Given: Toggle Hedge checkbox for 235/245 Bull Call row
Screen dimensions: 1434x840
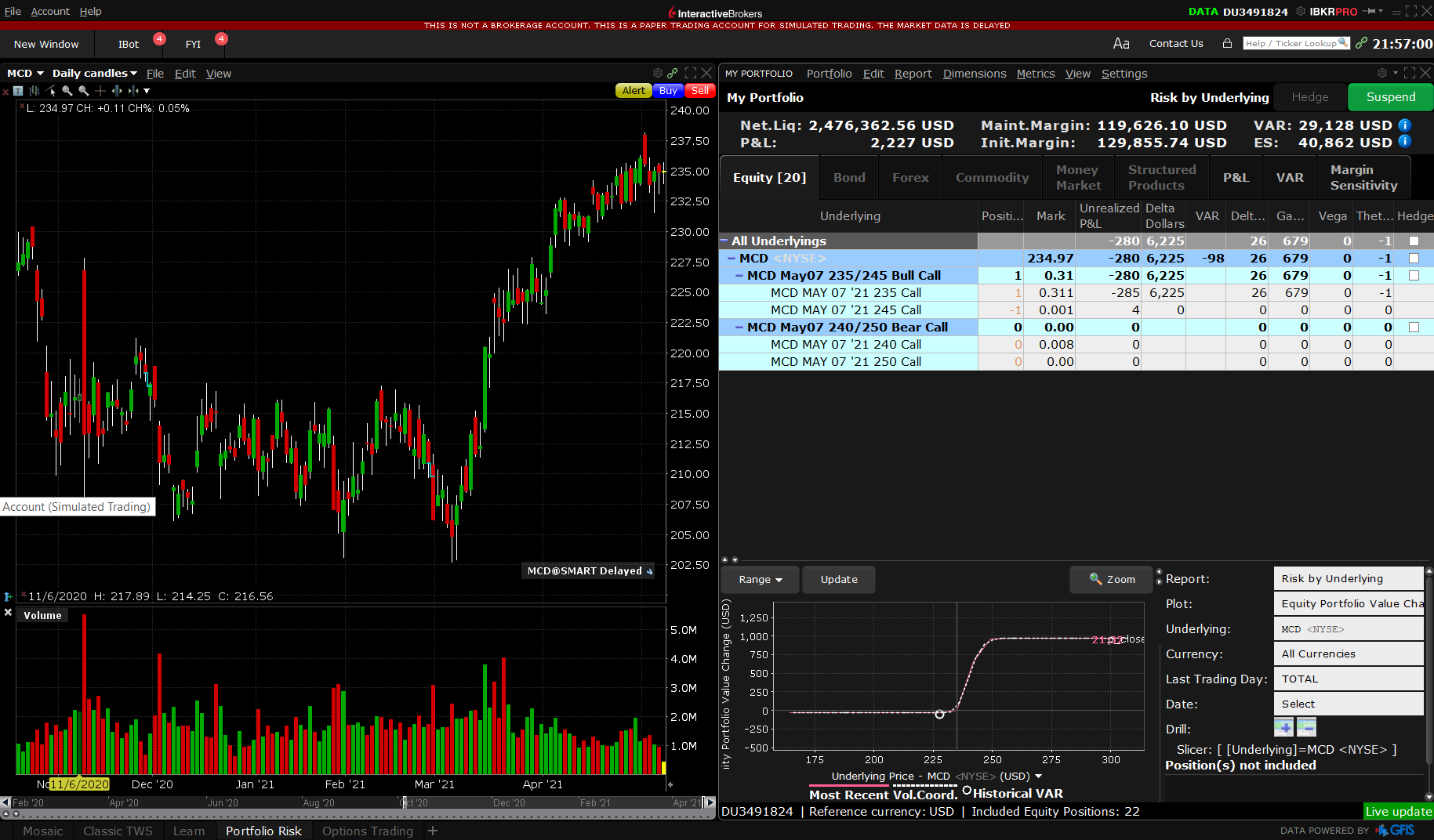Looking at the screenshot, I should click(x=1414, y=276).
